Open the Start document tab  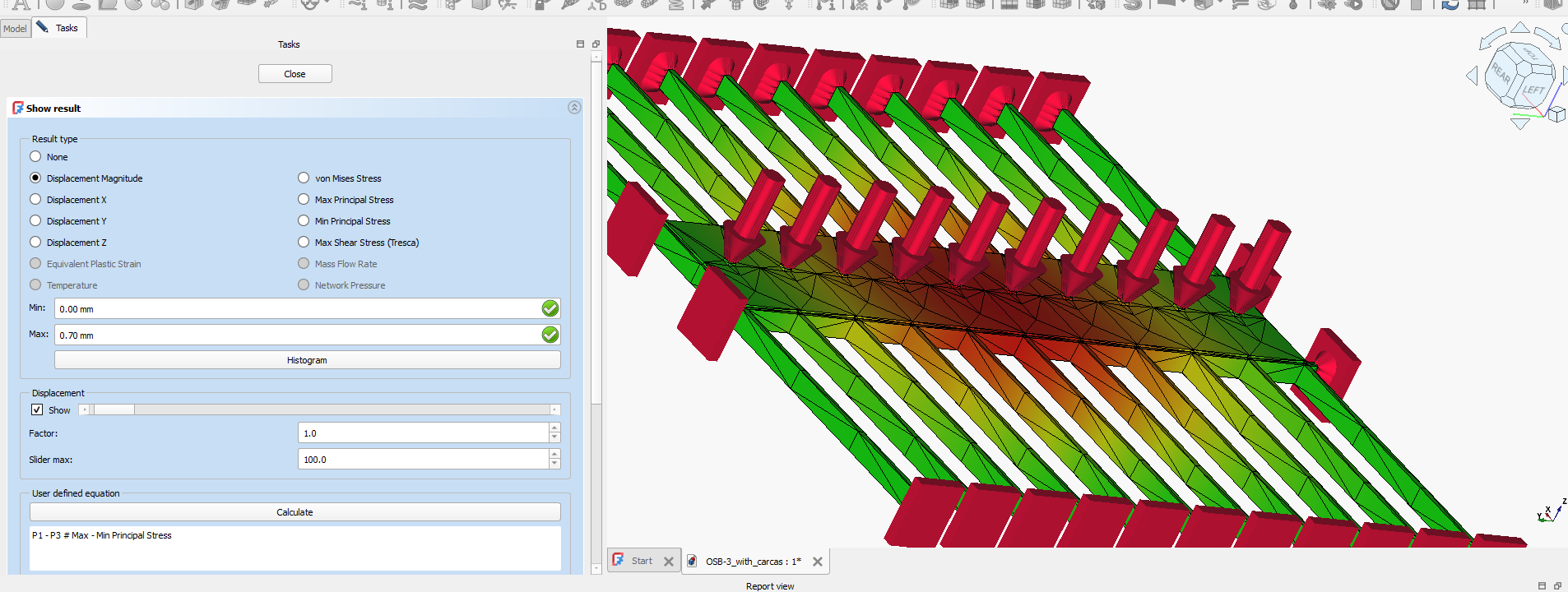(x=642, y=561)
